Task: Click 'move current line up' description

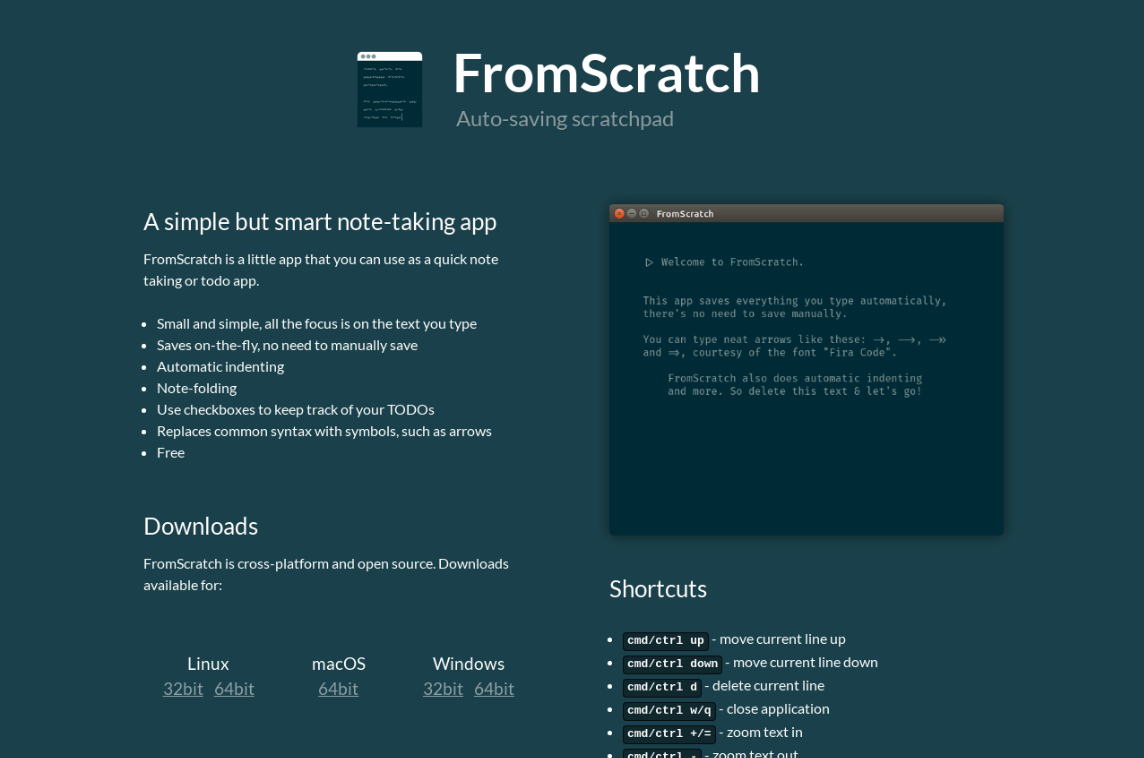Action: point(783,639)
